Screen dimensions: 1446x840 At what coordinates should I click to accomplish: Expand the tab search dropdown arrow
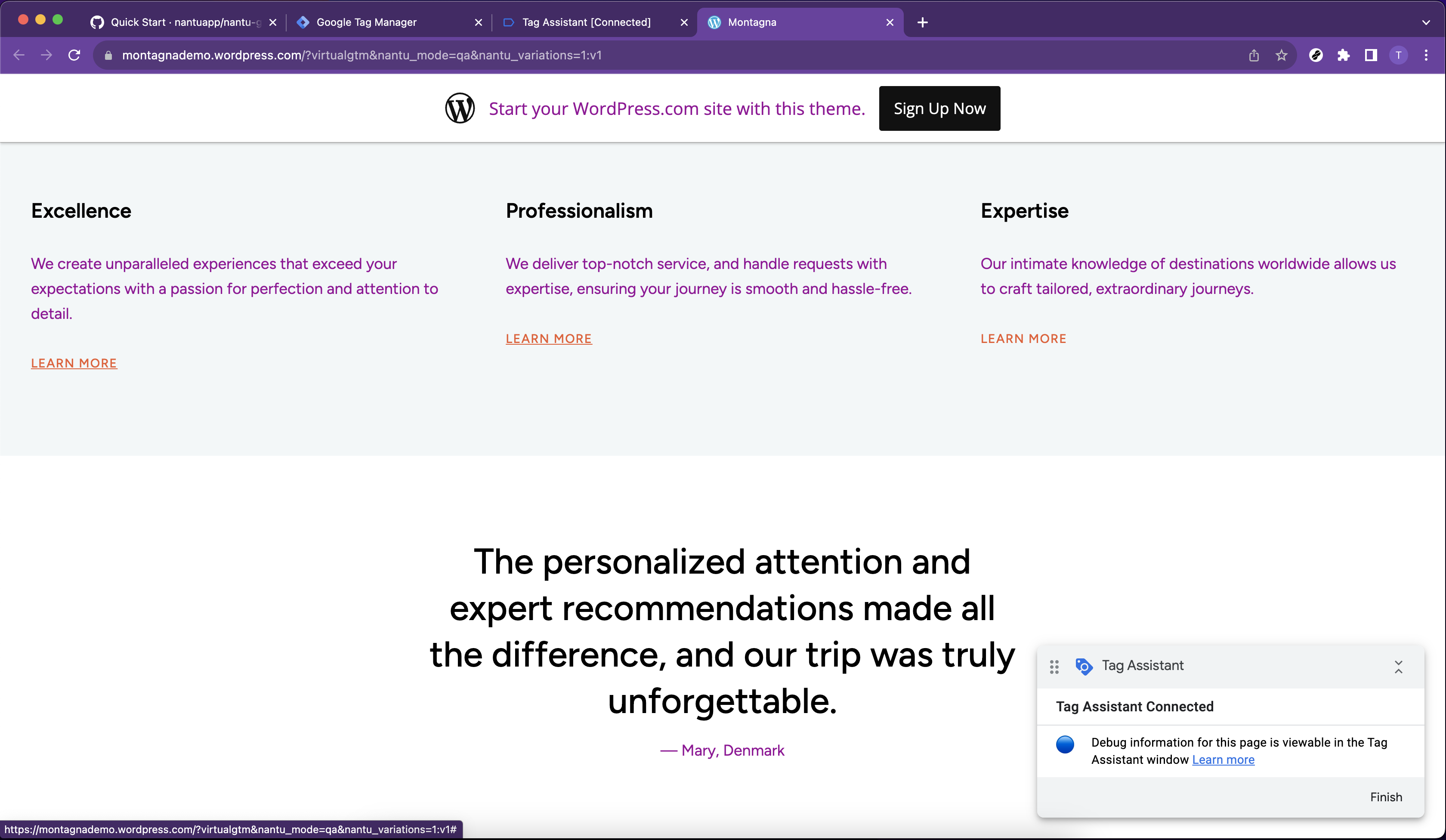[x=1426, y=22]
